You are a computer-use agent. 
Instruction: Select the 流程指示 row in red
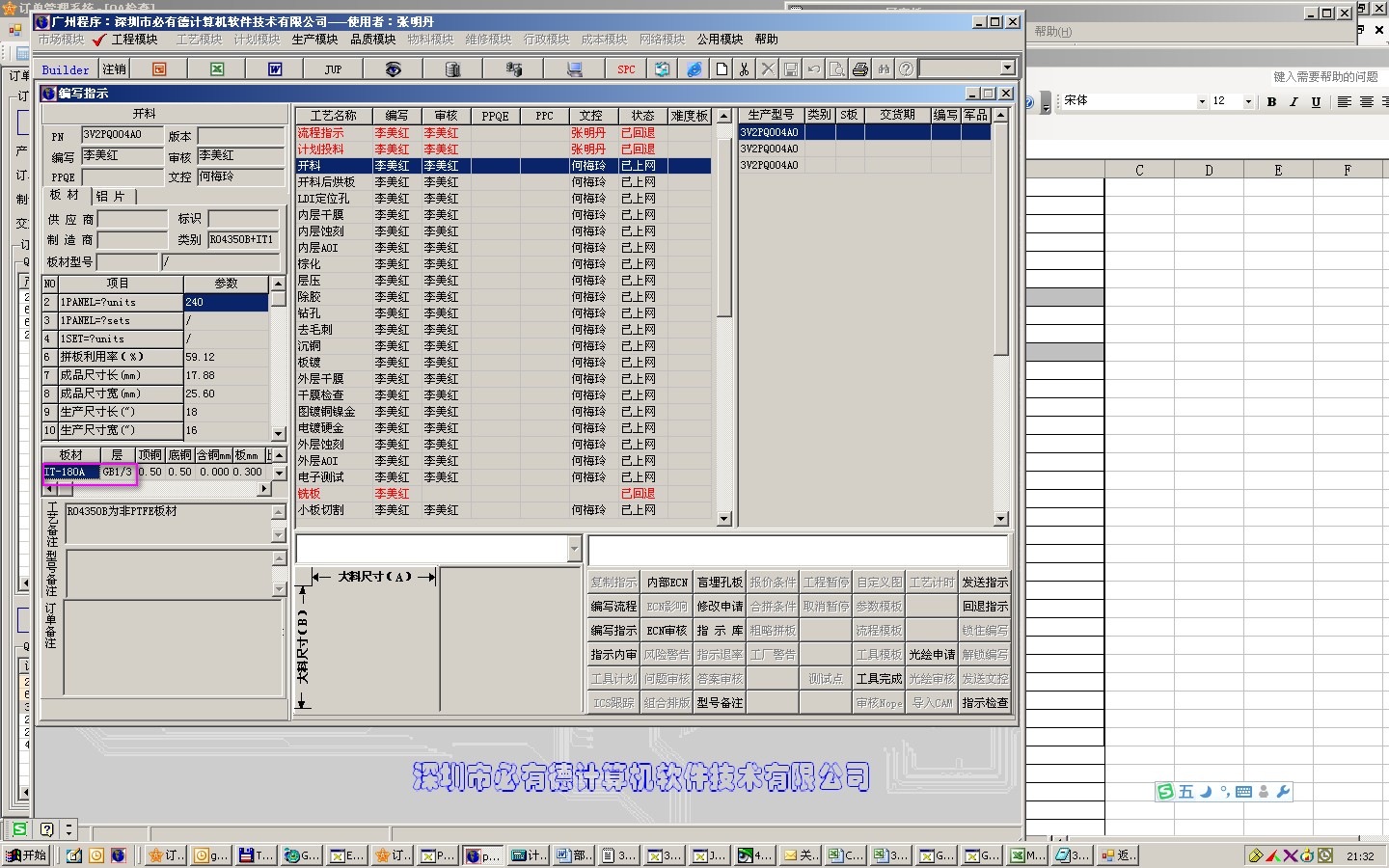[x=503, y=133]
